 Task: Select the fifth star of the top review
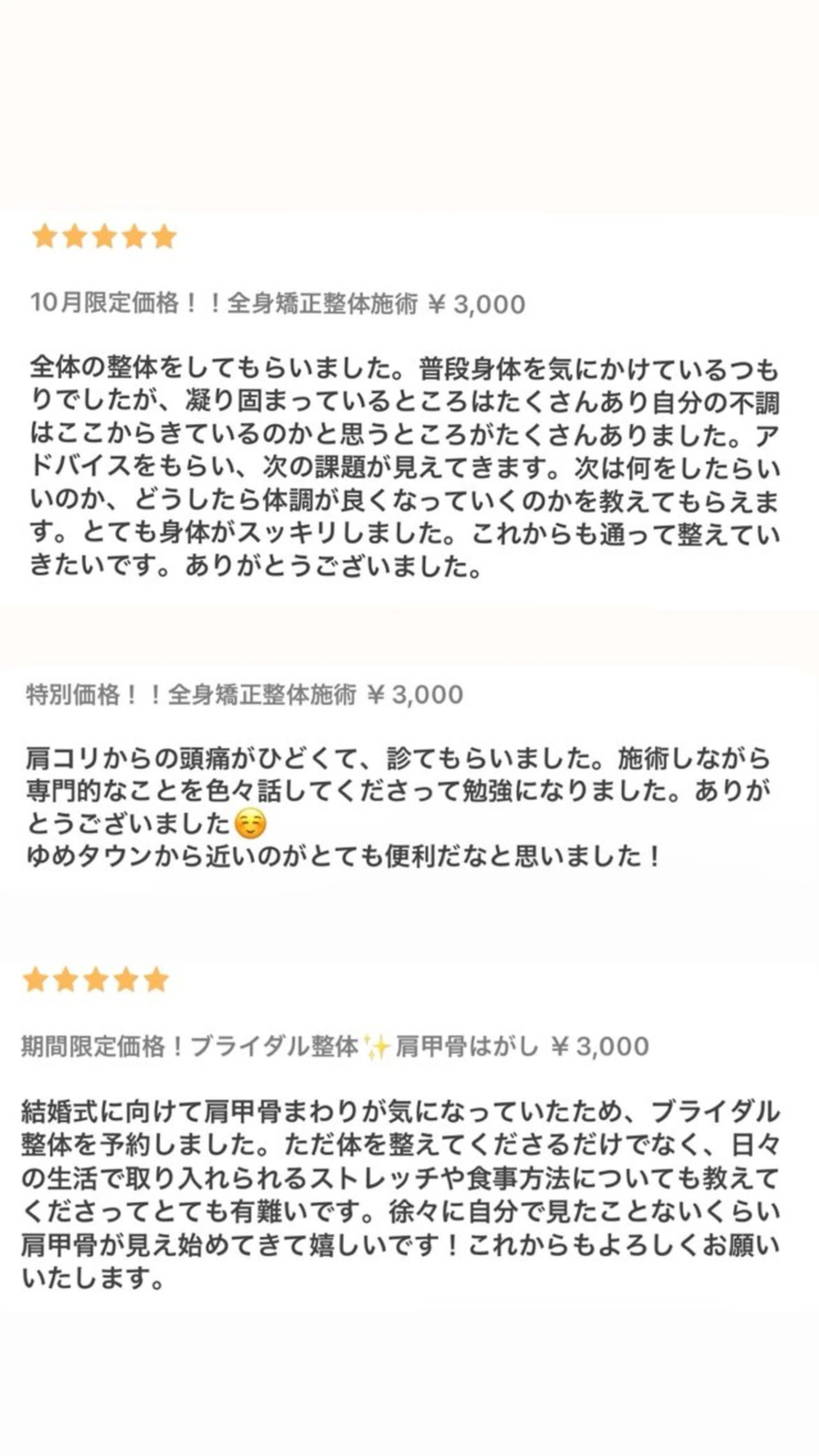(x=164, y=236)
